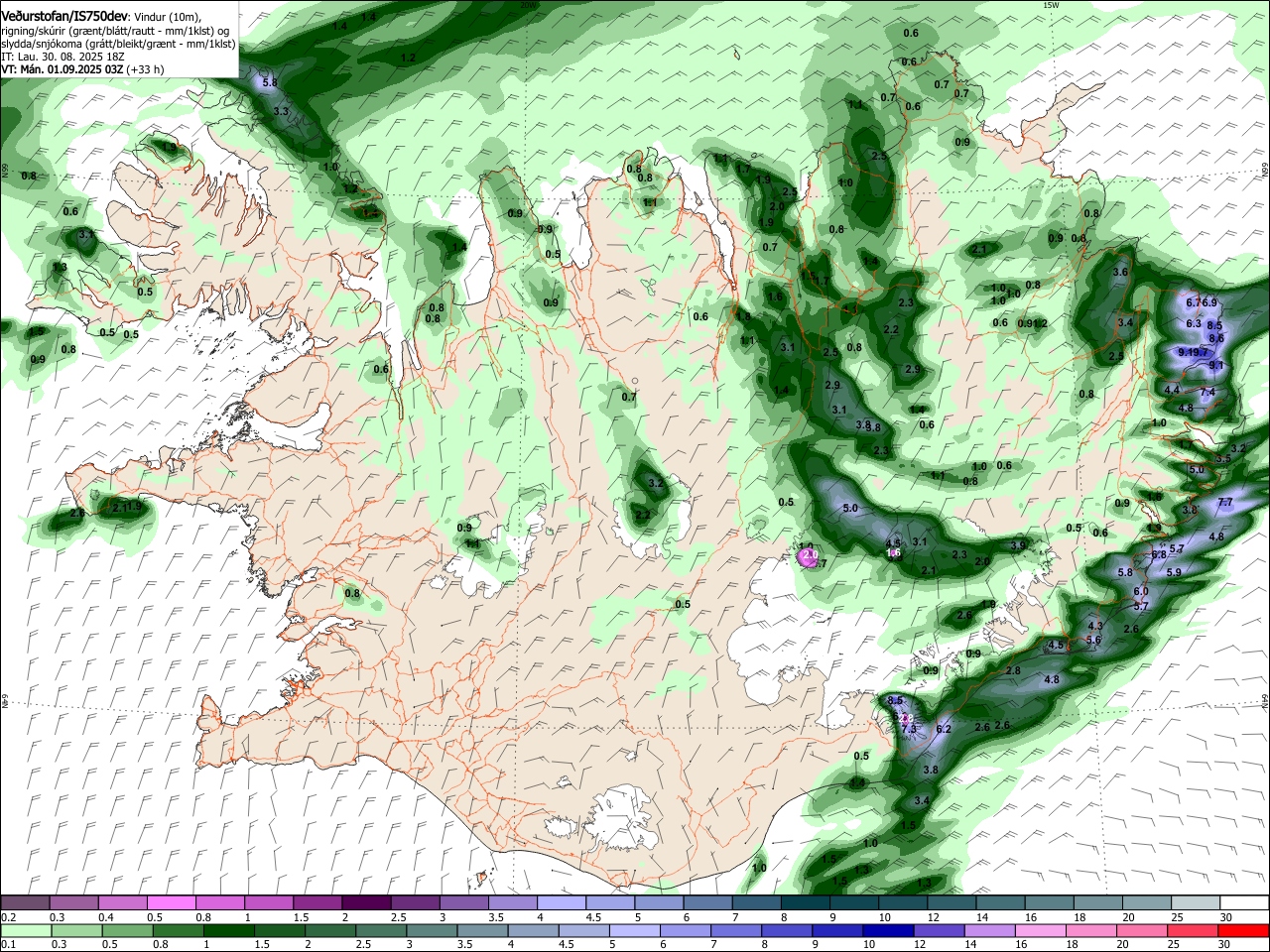
Task: Click the 3.9 precipitation value on the map
Action: [x=1018, y=545]
